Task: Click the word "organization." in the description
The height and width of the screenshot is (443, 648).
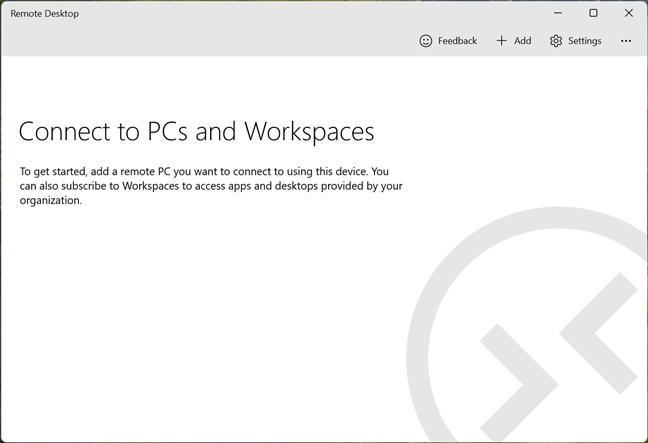Action: 51,200
